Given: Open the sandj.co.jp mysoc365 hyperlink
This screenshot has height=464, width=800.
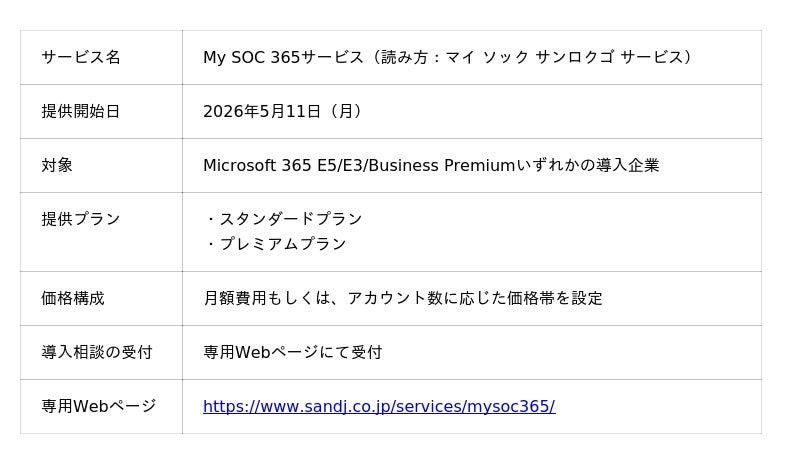Looking at the screenshot, I should 378,406.
